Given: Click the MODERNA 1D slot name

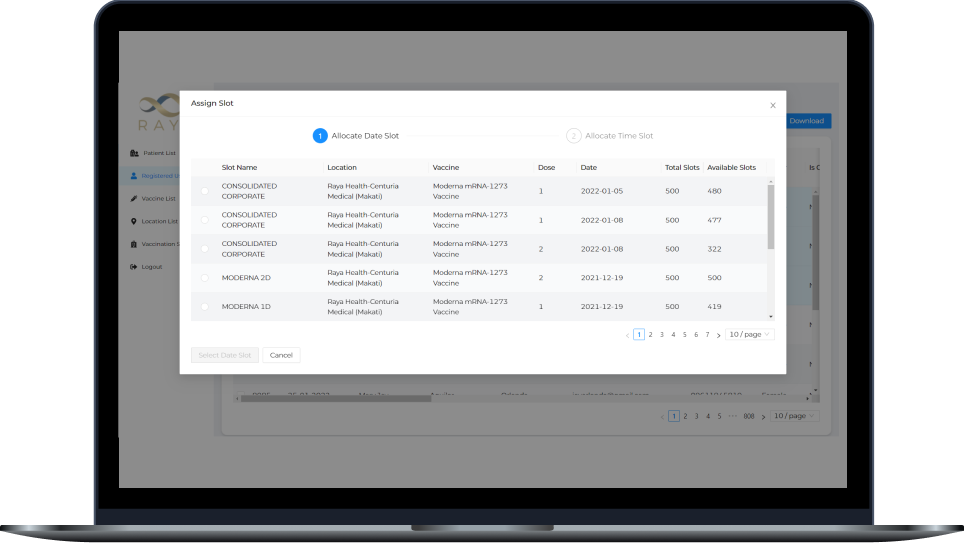Looking at the screenshot, I should 246,307.
